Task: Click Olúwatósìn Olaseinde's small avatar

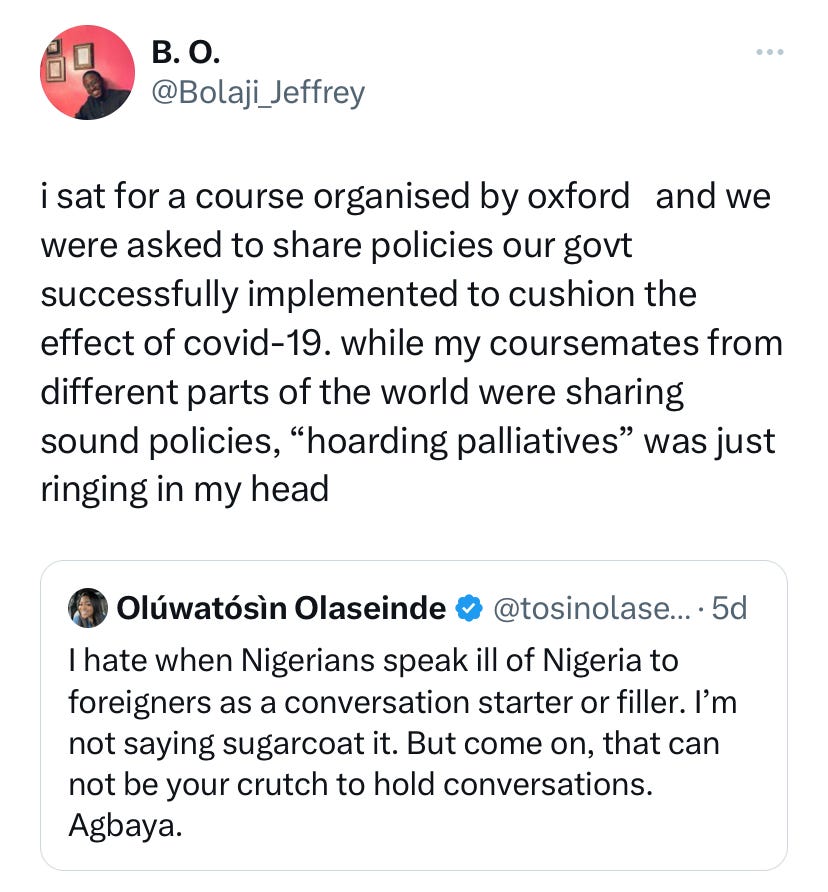Action: 88,607
